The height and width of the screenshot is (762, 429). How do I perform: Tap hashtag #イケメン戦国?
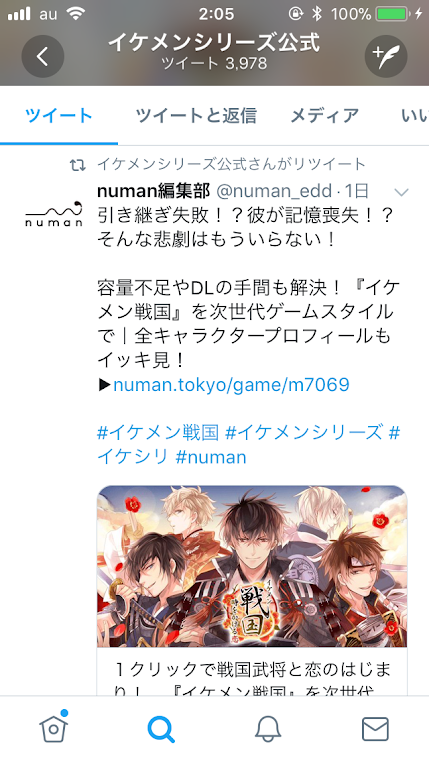pos(158,432)
